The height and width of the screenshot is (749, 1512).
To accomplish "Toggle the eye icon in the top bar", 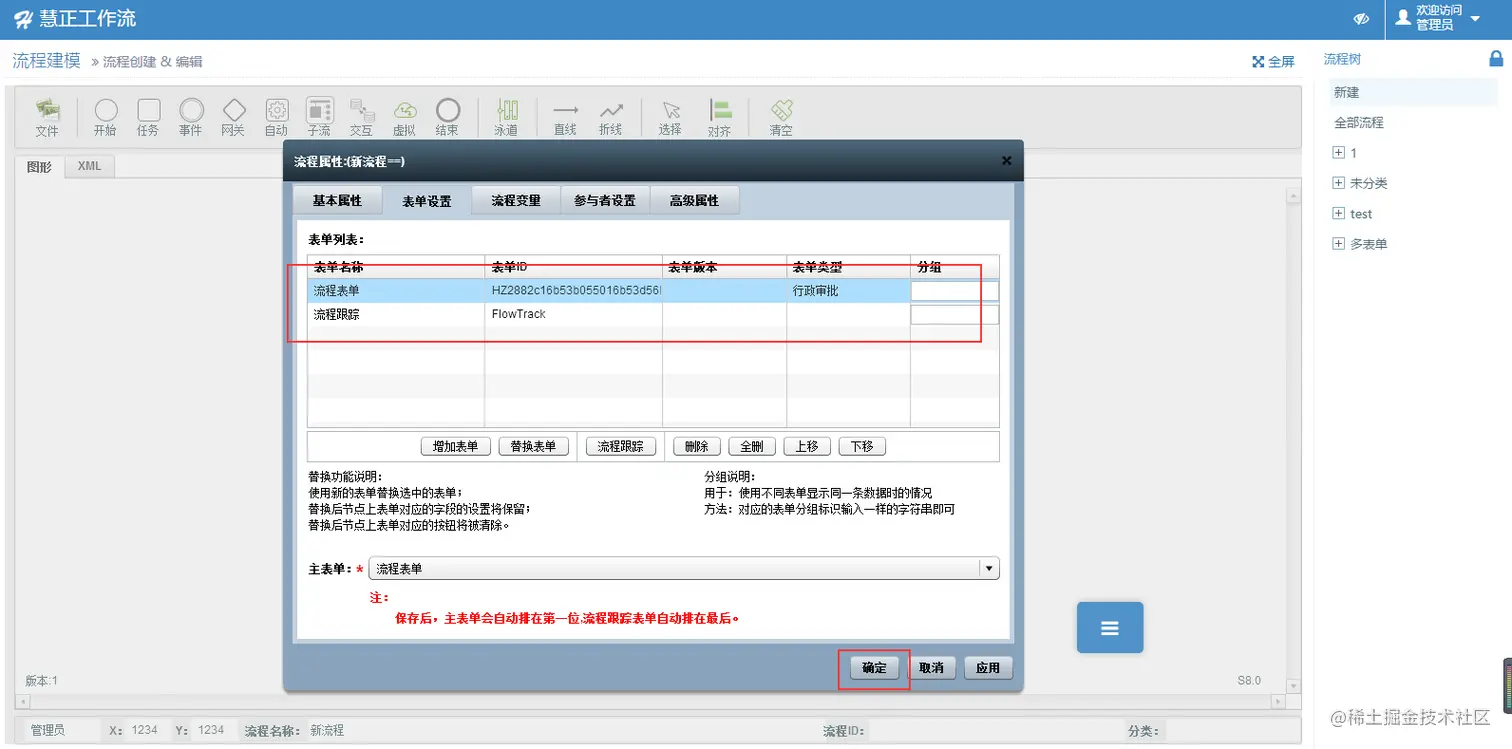I will pyautogui.click(x=1361, y=19).
